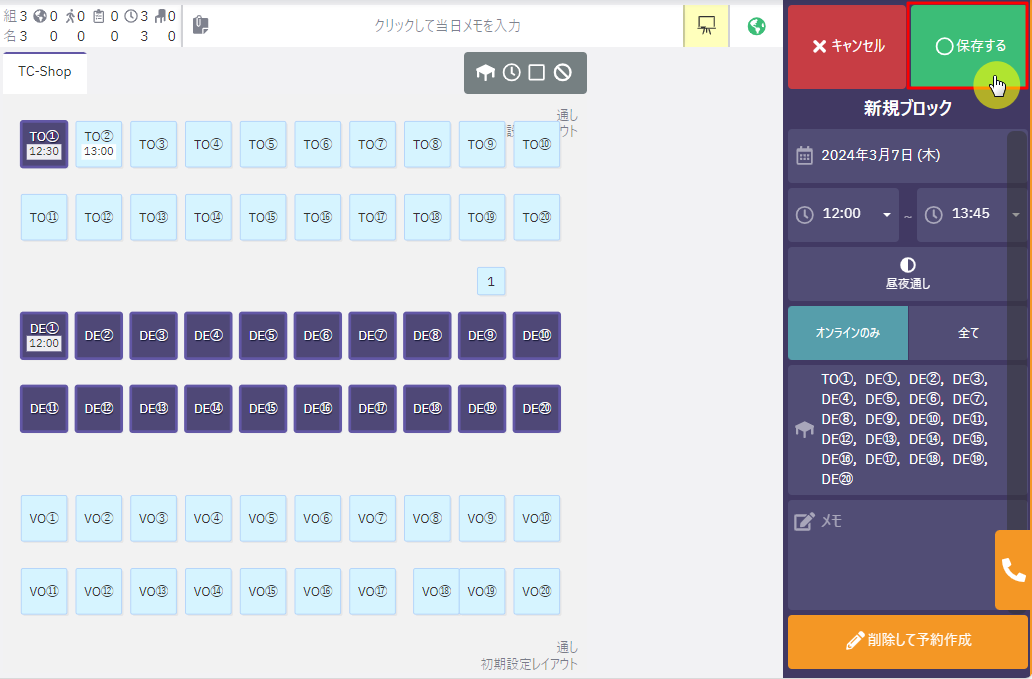Viewport: 1032px width, 679px height.
Task: Toggle 昼夜通し all-day option
Action: pos(907,274)
